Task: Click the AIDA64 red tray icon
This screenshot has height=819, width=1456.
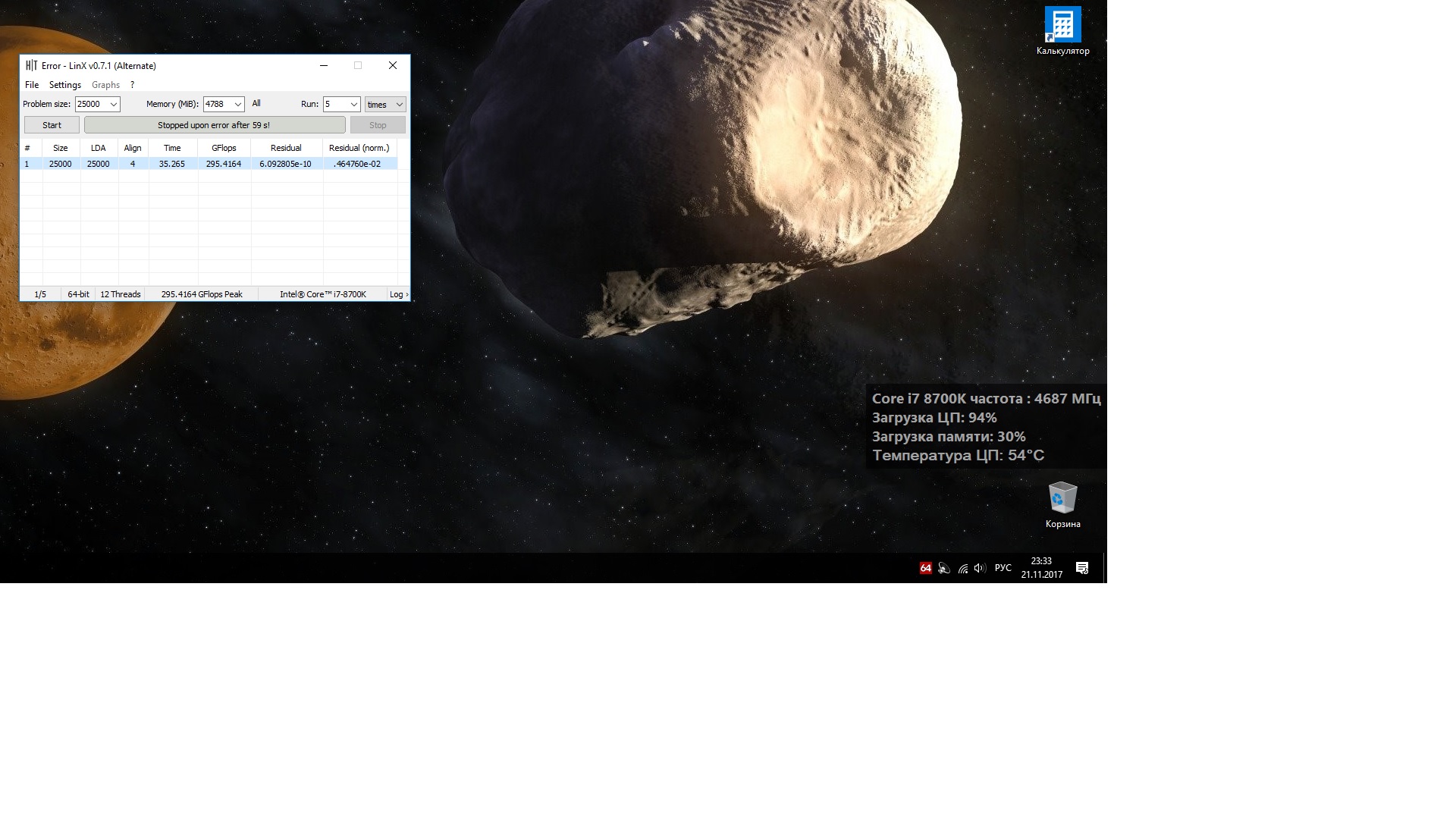Action: tap(925, 568)
